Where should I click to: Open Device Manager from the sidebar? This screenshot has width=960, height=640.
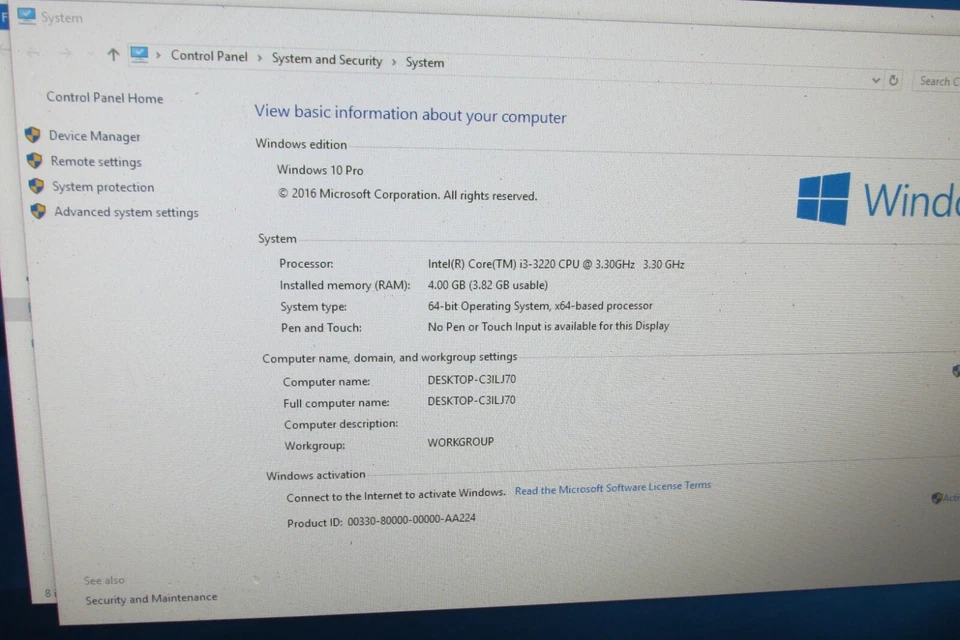click(x=94, y=136)
